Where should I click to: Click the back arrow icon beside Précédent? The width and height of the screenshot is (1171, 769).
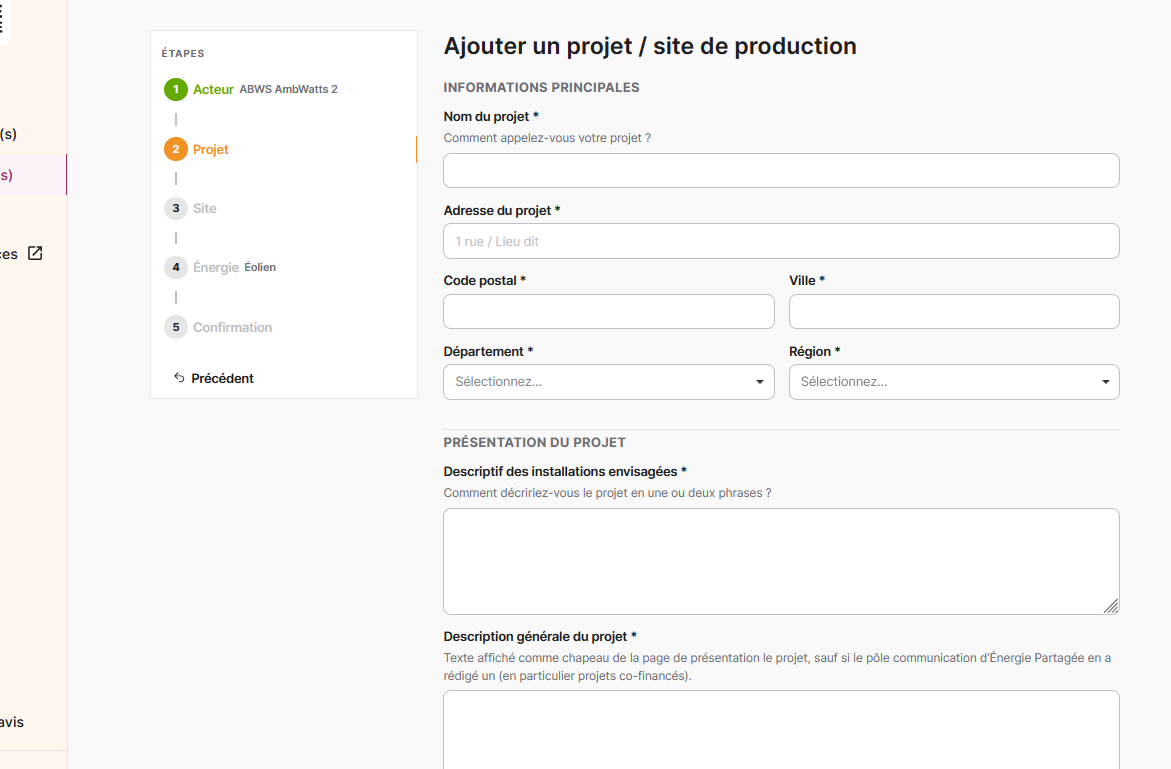coord(179,378)
